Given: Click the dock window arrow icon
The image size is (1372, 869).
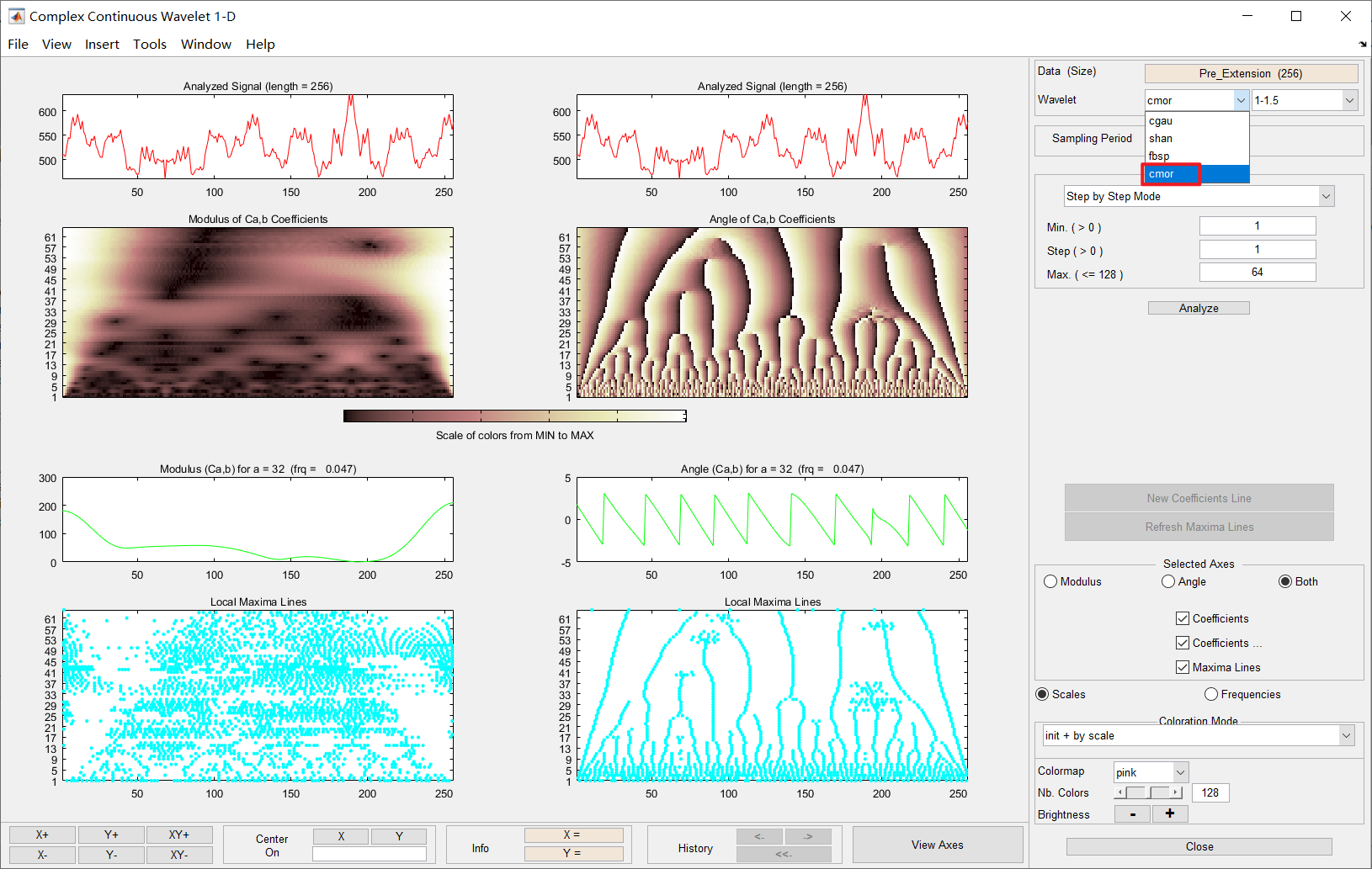Looking at the screenshot, I should pos(1363,44).
